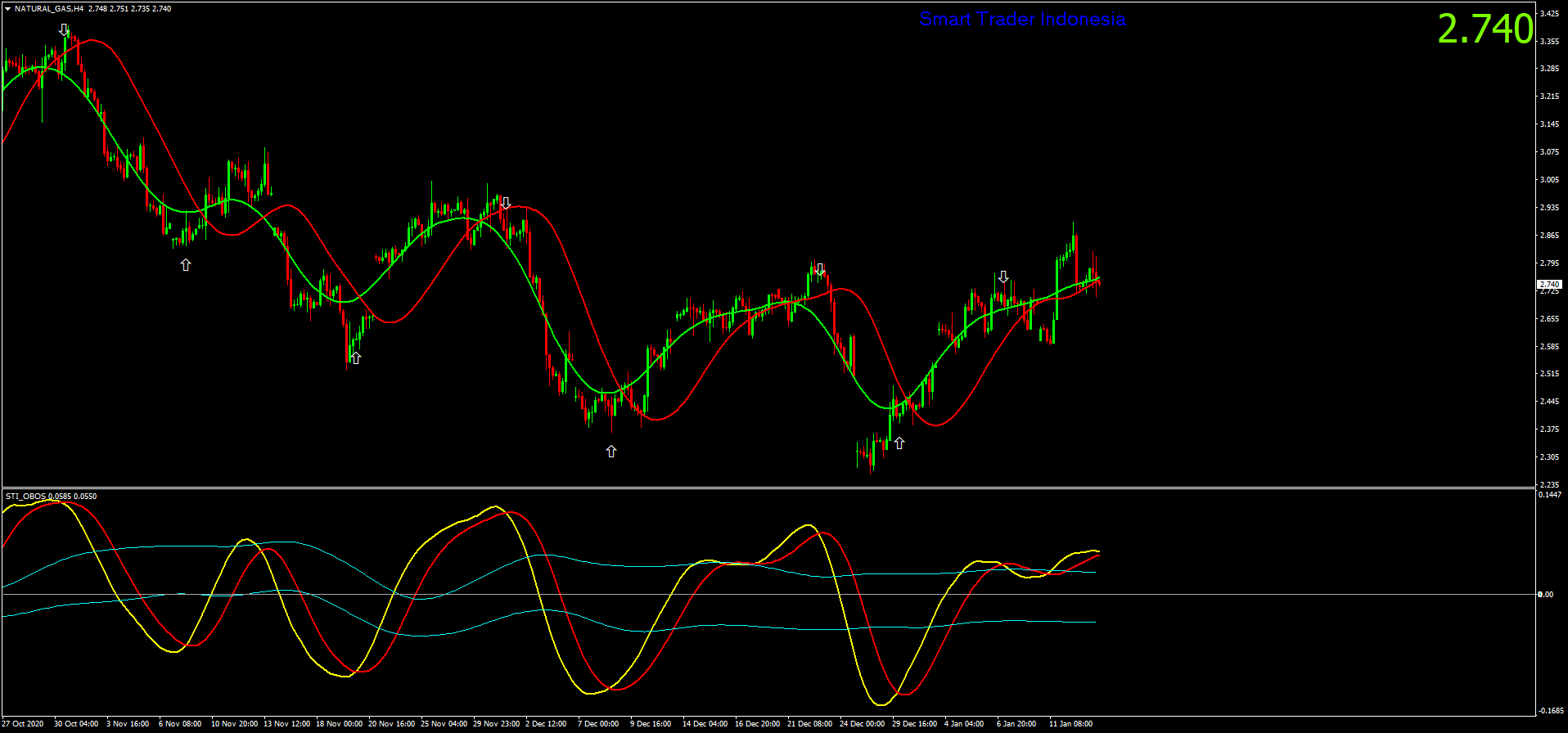Click the 3.425 level on the price scale
Viewport: 1568px width, 733px height.
click(1548, 13)
